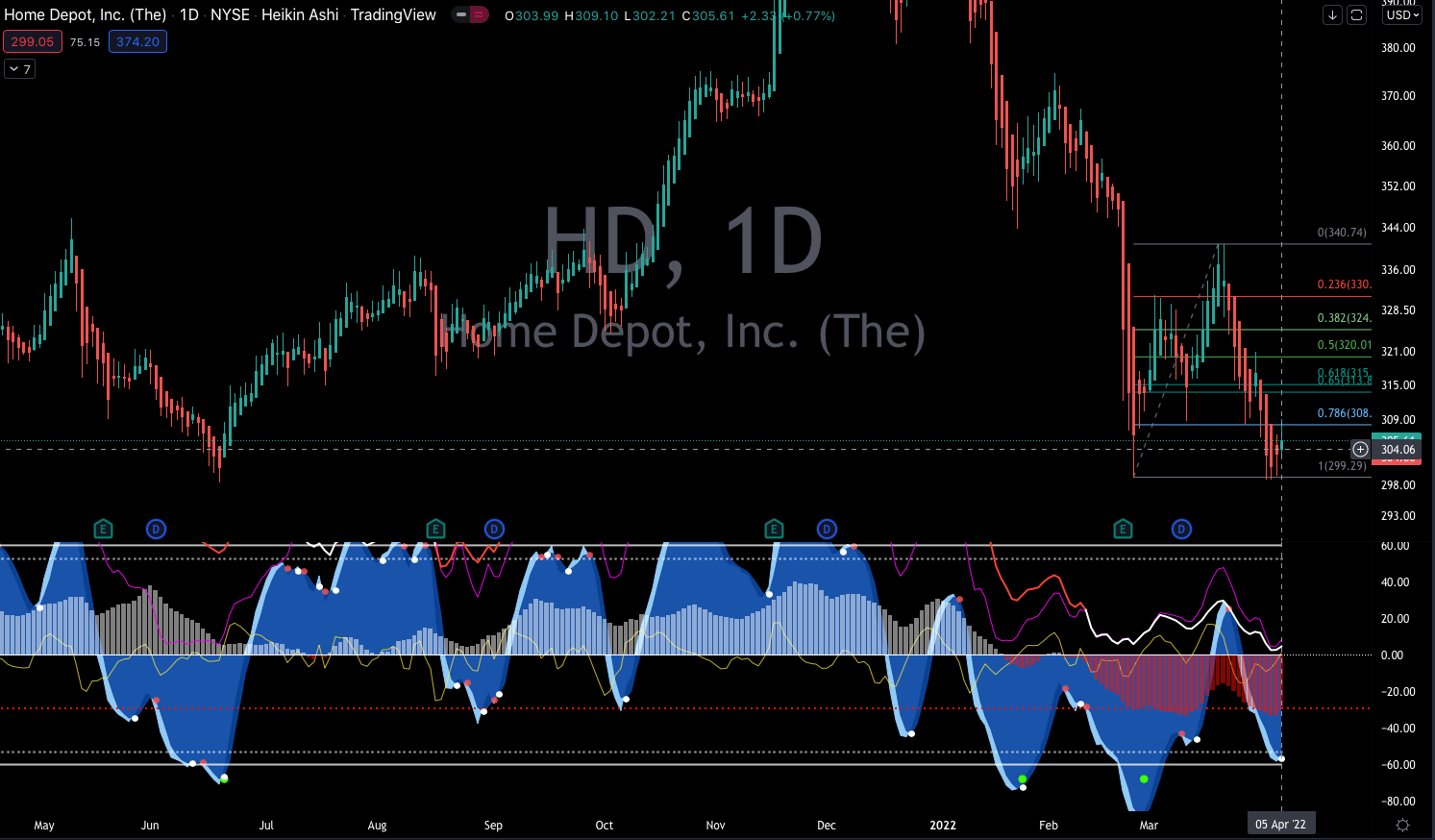Open the USD currency dropdown
1435x840 pixels.
1402,14
